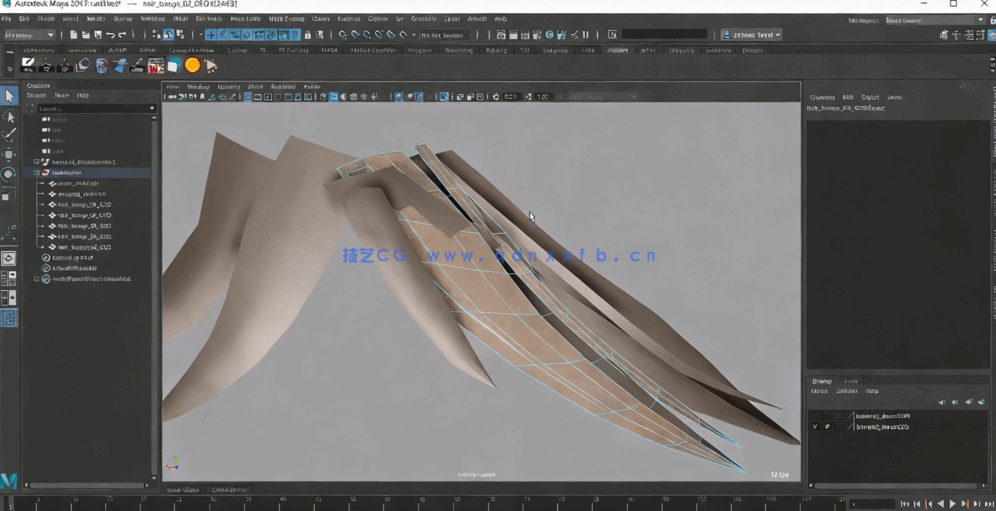Image resolution: width=996 pixels, height=511 pixels.
Task: Collapse the selected group in Outliner
Action: (37, 173)
